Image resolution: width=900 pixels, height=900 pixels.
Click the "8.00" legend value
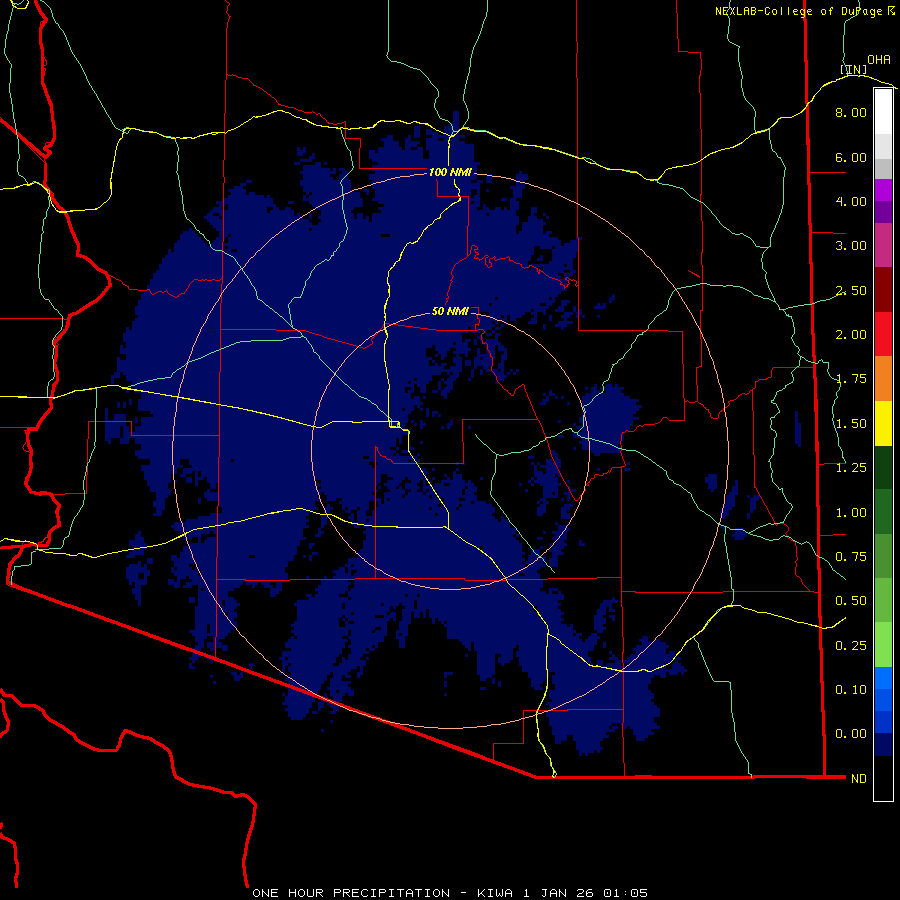pyautogui.click(x=851, y=112)
